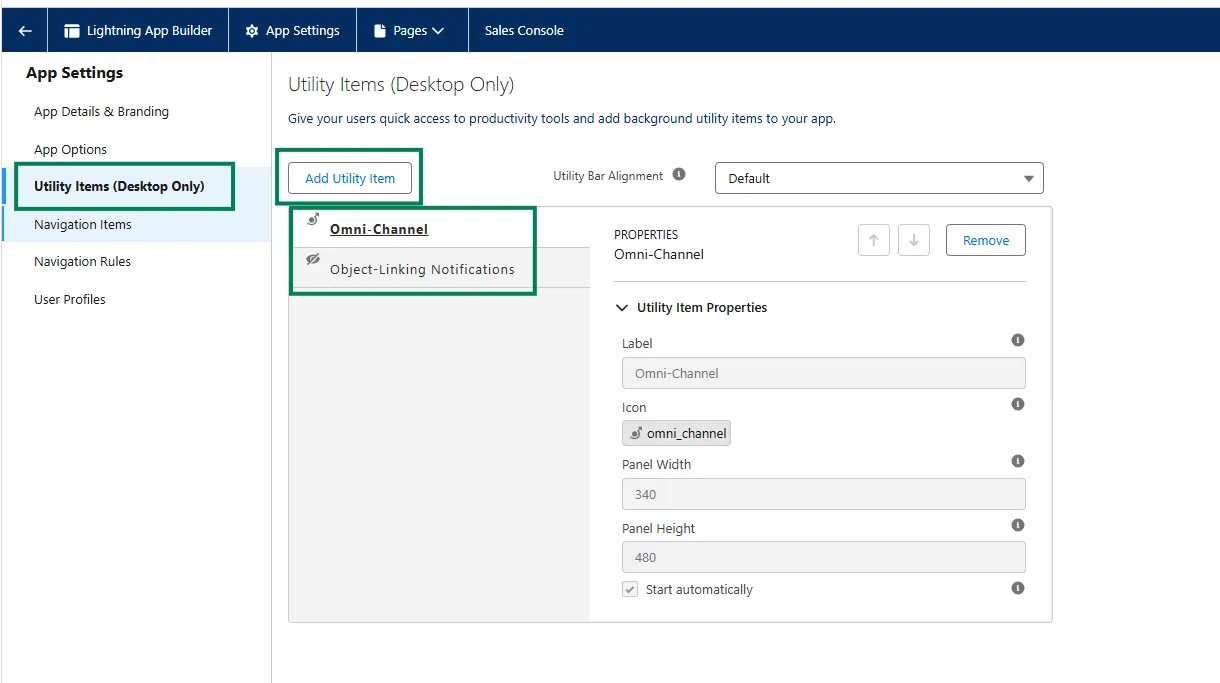Screen dimensions: 1220x683
Task: Click info icon next to Panel Height
Action: (x=1018, y=525)
